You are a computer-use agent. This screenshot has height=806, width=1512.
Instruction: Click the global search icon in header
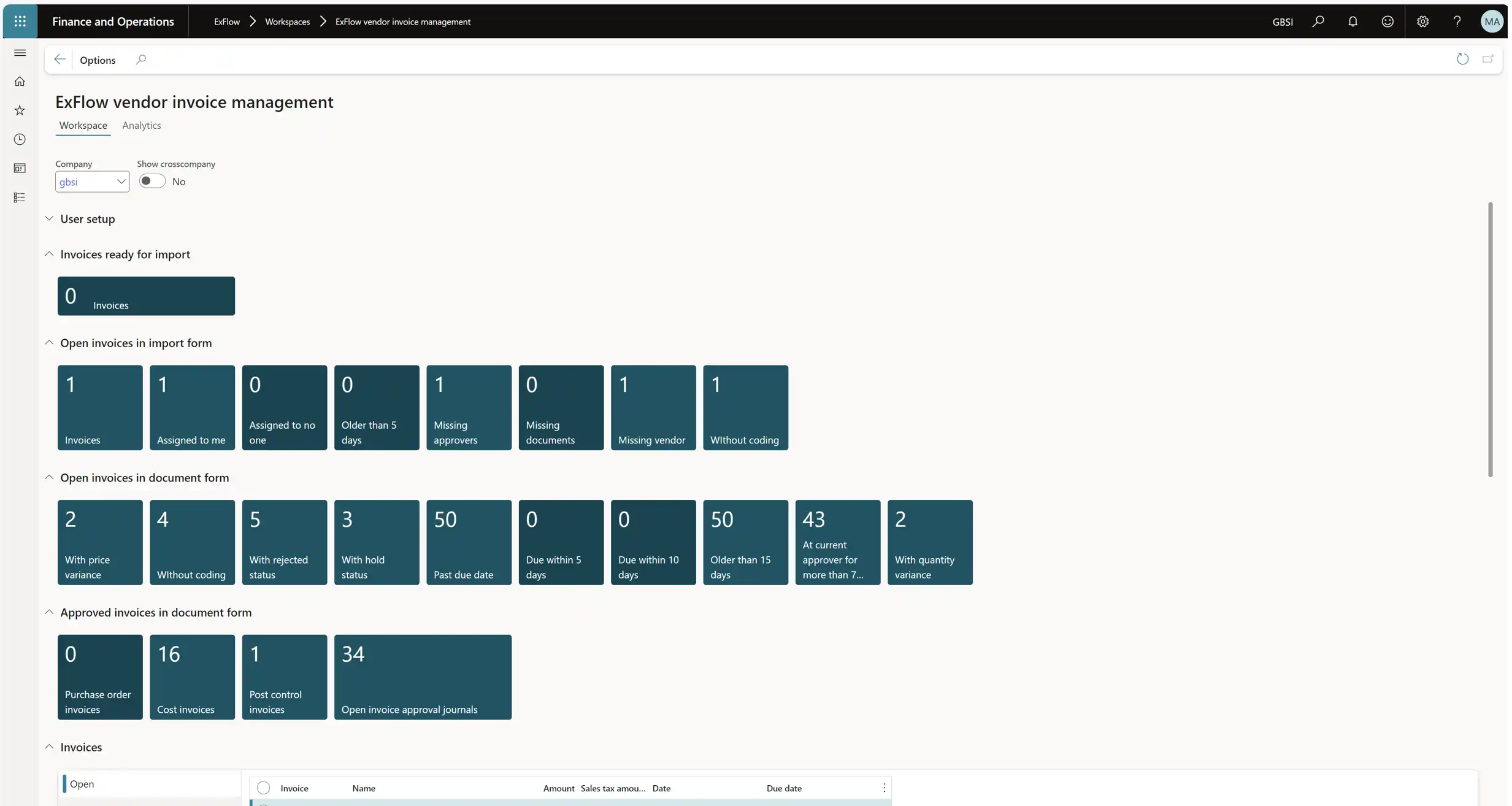pyautogui.click(x=1318, y=21)
